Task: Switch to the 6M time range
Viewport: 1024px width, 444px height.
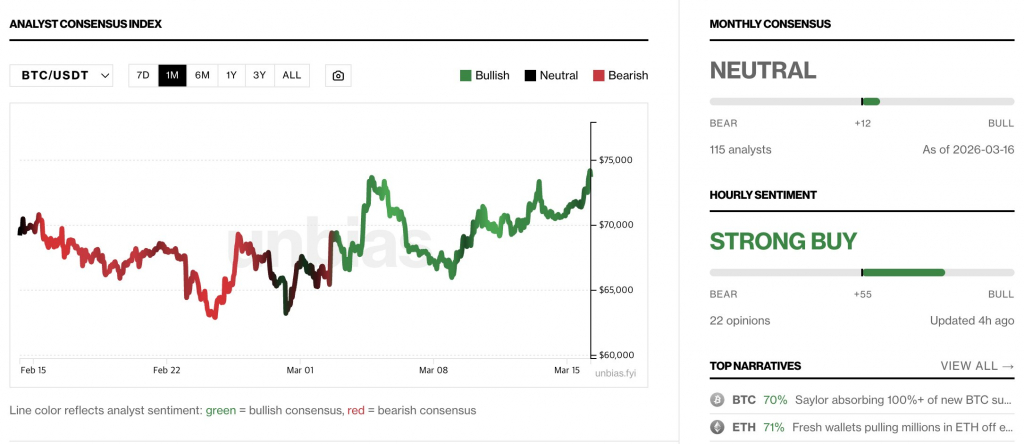Action: 202,76
